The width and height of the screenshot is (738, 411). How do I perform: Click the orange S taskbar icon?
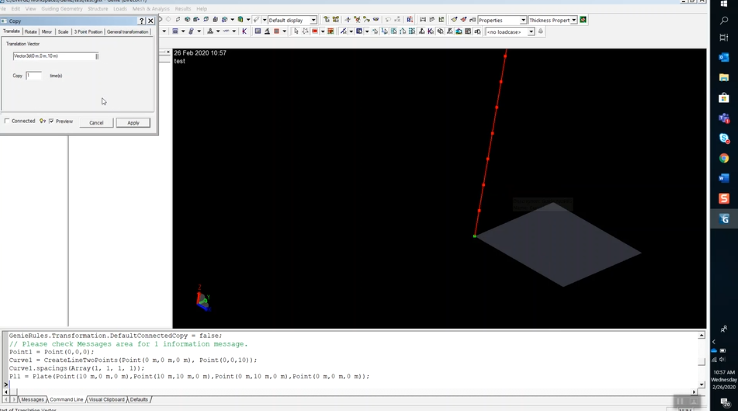click(x=724, y=198)
